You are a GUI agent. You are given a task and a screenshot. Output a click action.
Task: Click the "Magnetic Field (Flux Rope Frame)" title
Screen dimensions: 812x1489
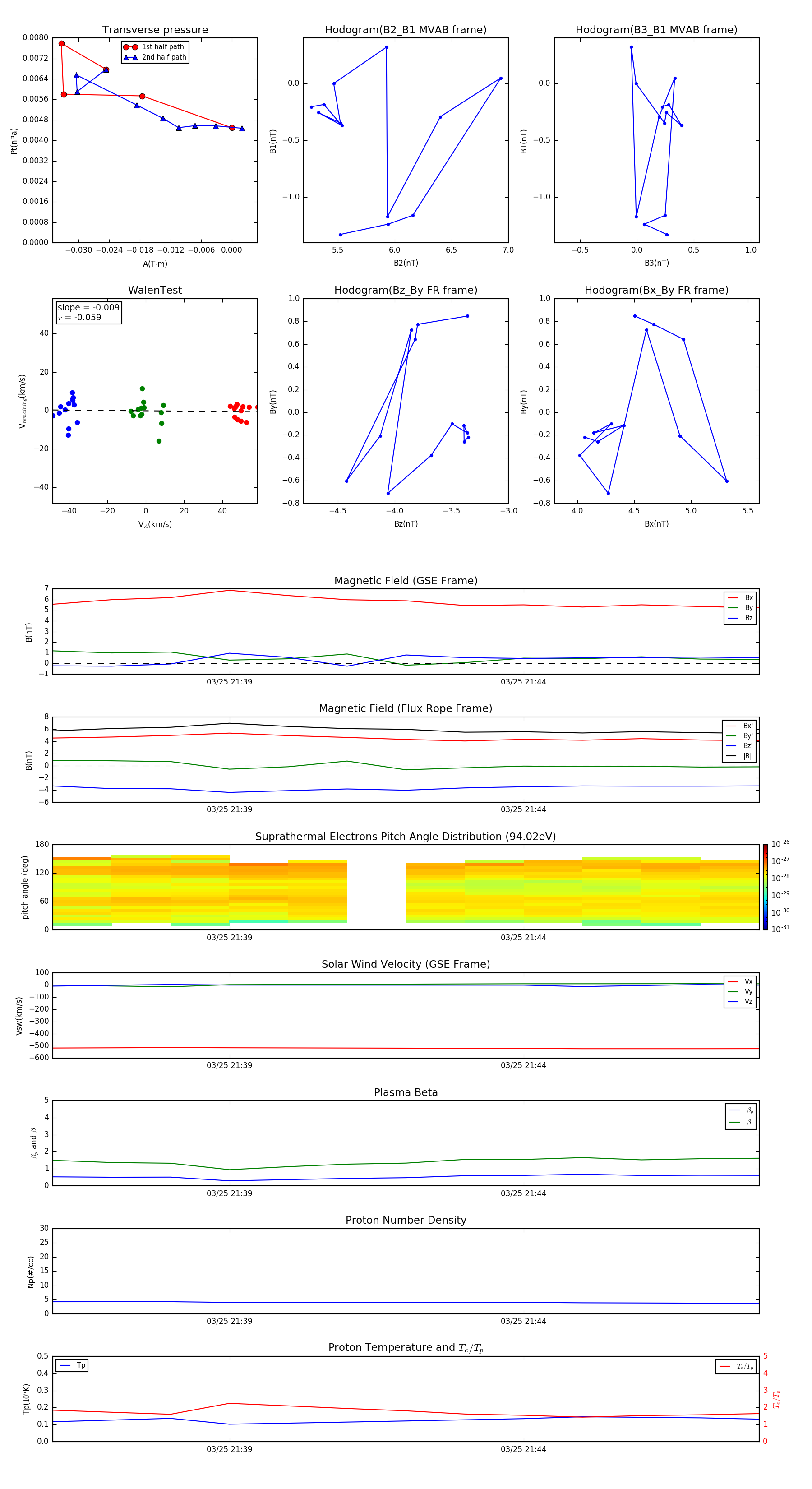tap(406, 709)
